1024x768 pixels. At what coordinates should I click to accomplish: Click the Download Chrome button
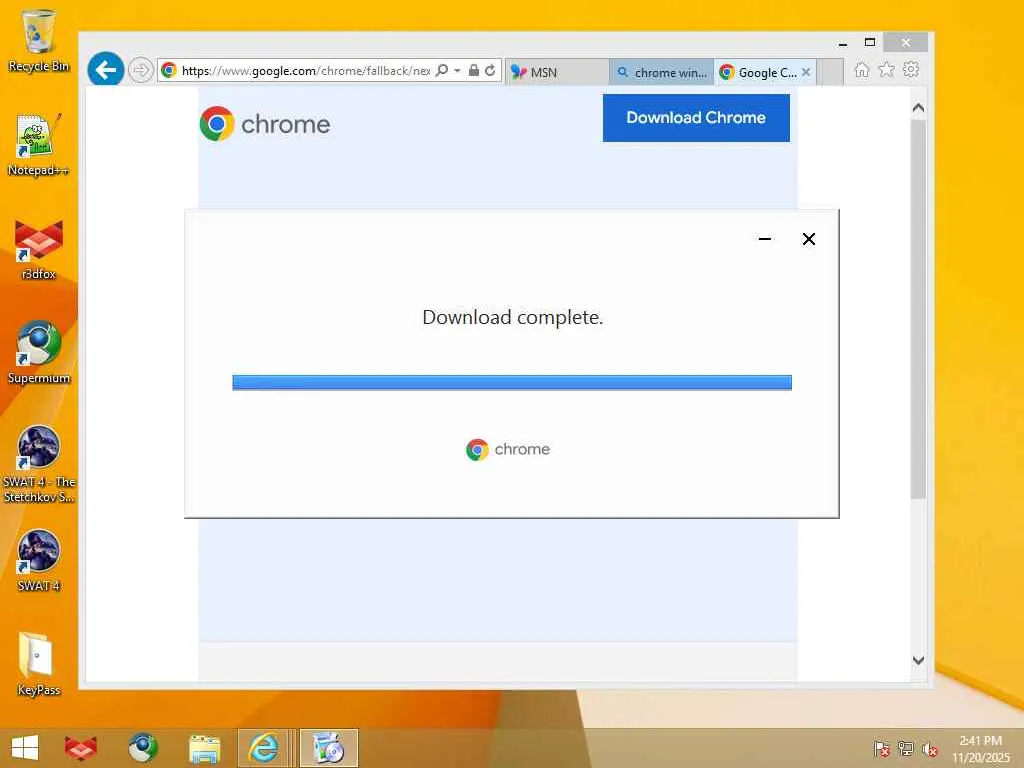tap(696, 118)
